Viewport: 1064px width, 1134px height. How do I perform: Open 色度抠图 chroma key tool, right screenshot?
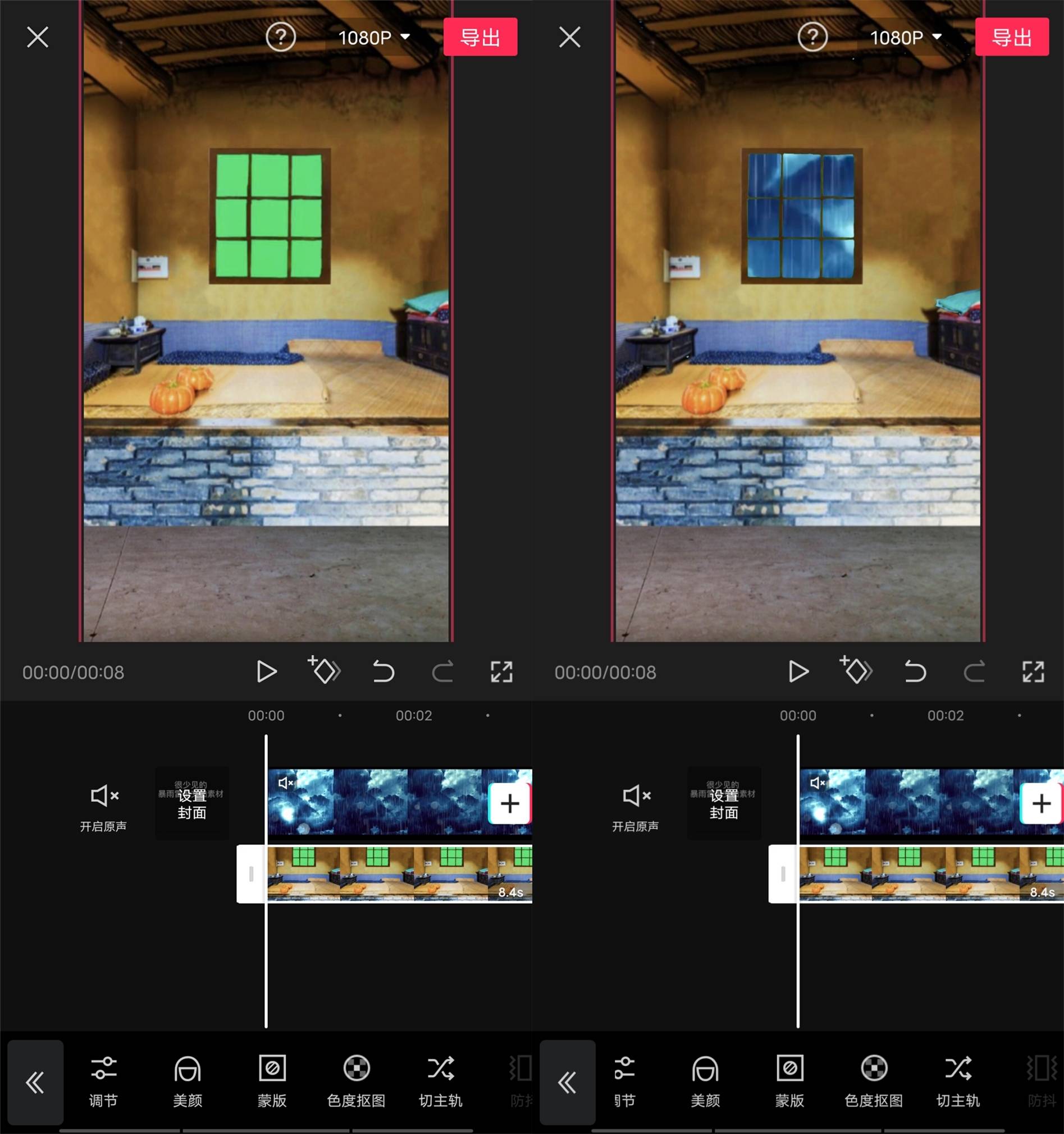click(x=874, y=1082)
